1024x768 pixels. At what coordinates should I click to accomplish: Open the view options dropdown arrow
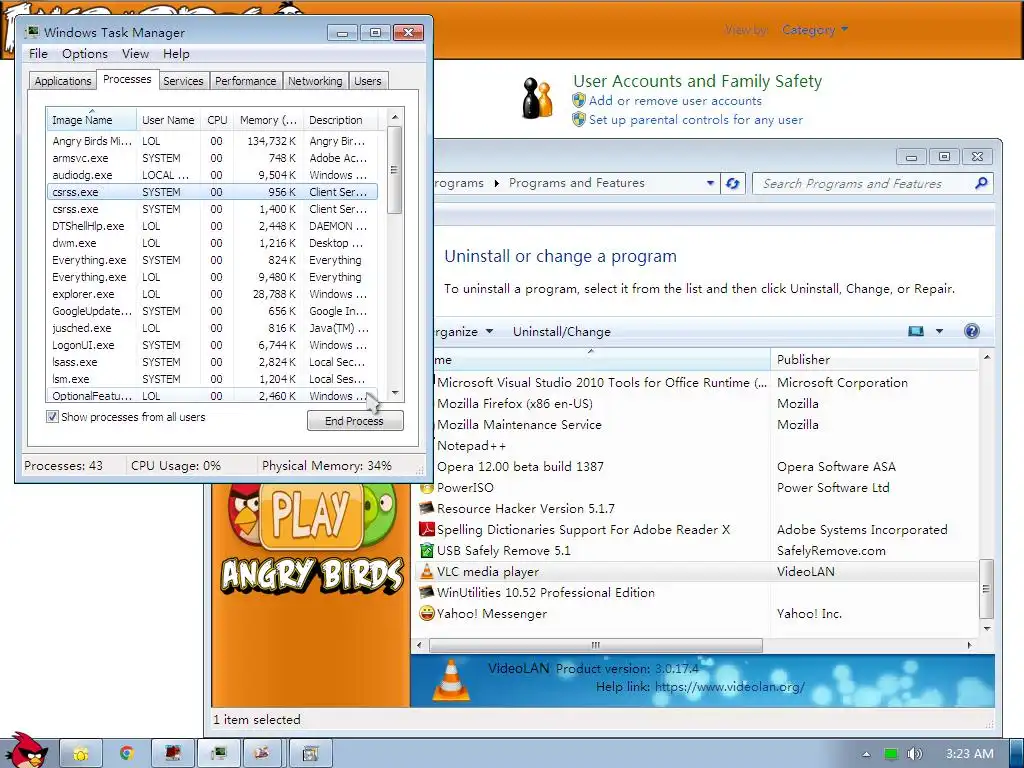pyautogui.click(x=940, y=331)
